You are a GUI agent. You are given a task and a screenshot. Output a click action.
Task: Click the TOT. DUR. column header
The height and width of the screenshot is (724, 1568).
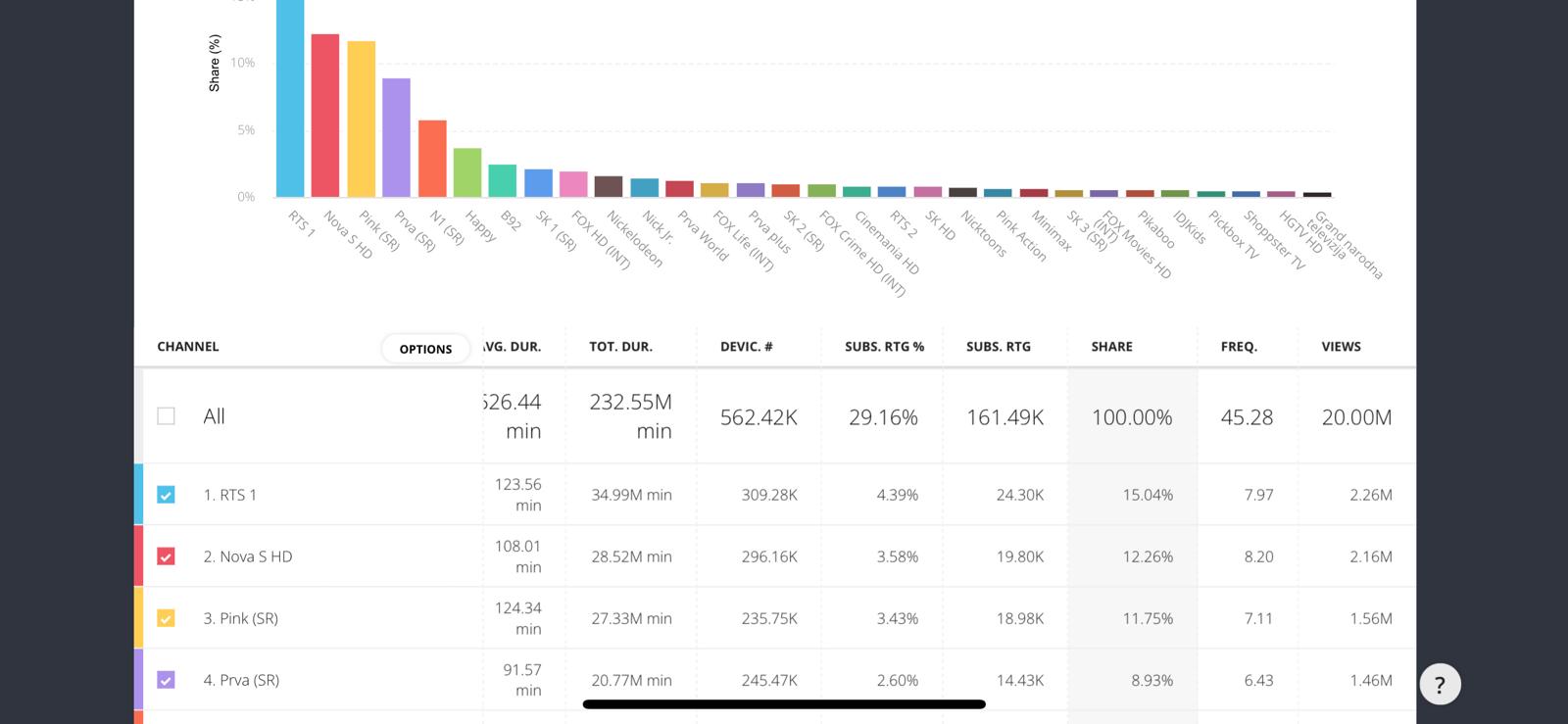click(x=620, y=347)
